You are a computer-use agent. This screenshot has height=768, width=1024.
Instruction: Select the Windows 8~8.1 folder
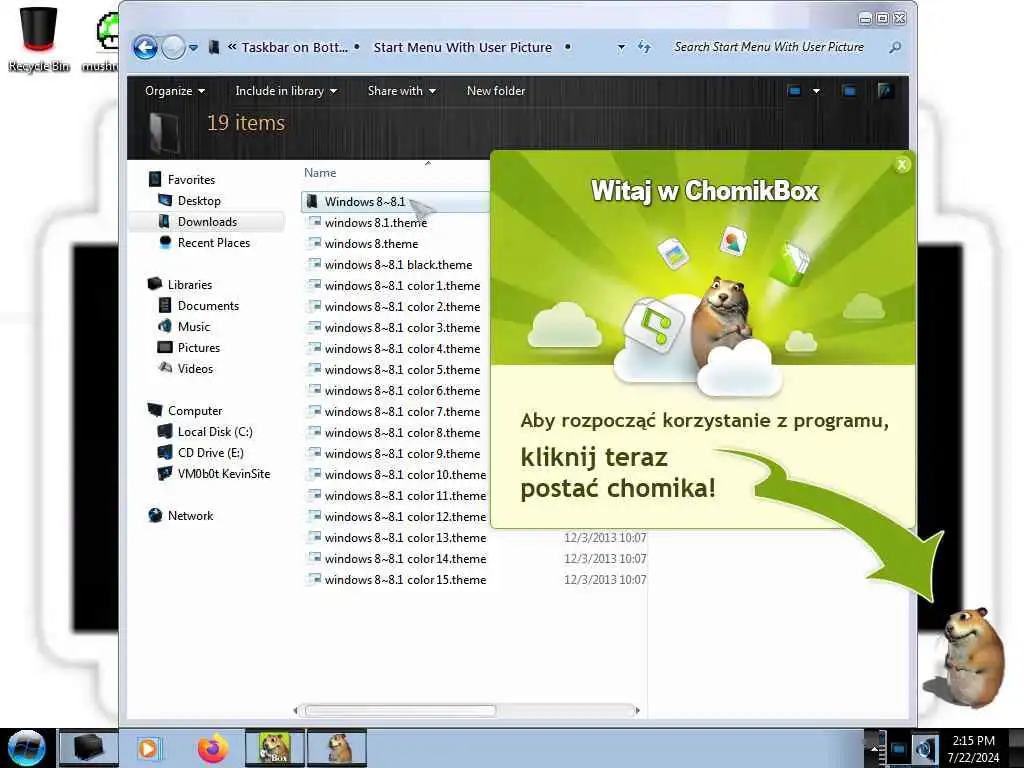[x=395, y=202]
